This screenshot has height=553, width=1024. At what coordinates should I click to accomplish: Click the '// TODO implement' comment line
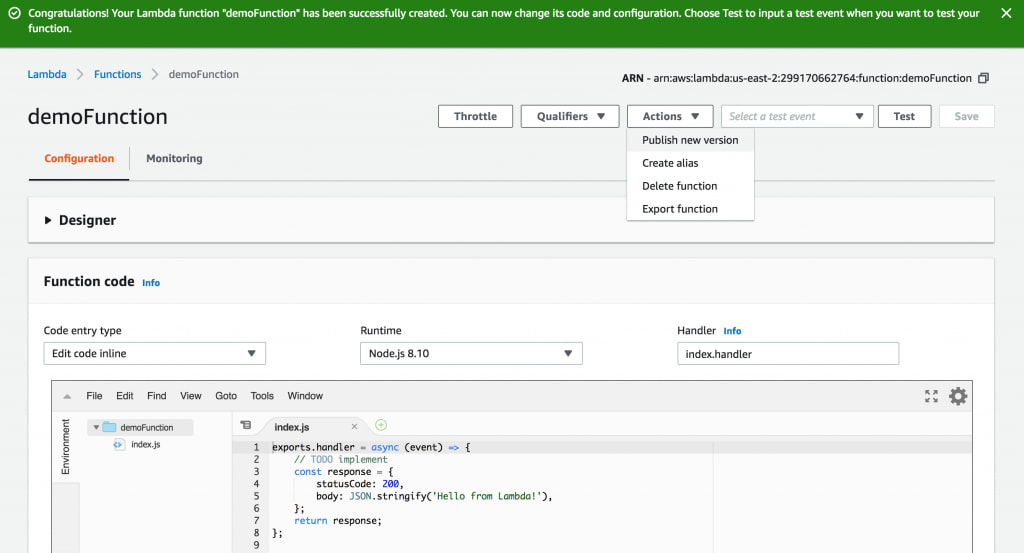point(340,459)
